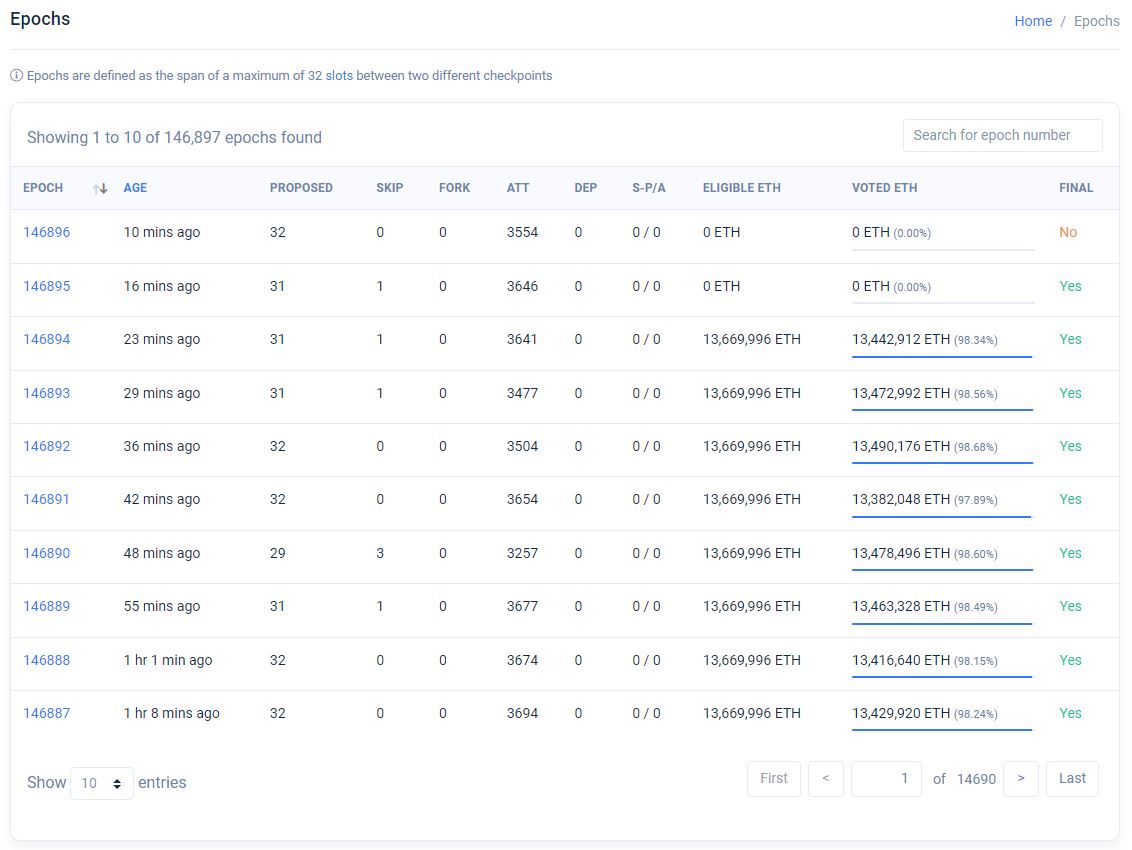
Task: Open epoch 146887 details
Action: point(47,713)
